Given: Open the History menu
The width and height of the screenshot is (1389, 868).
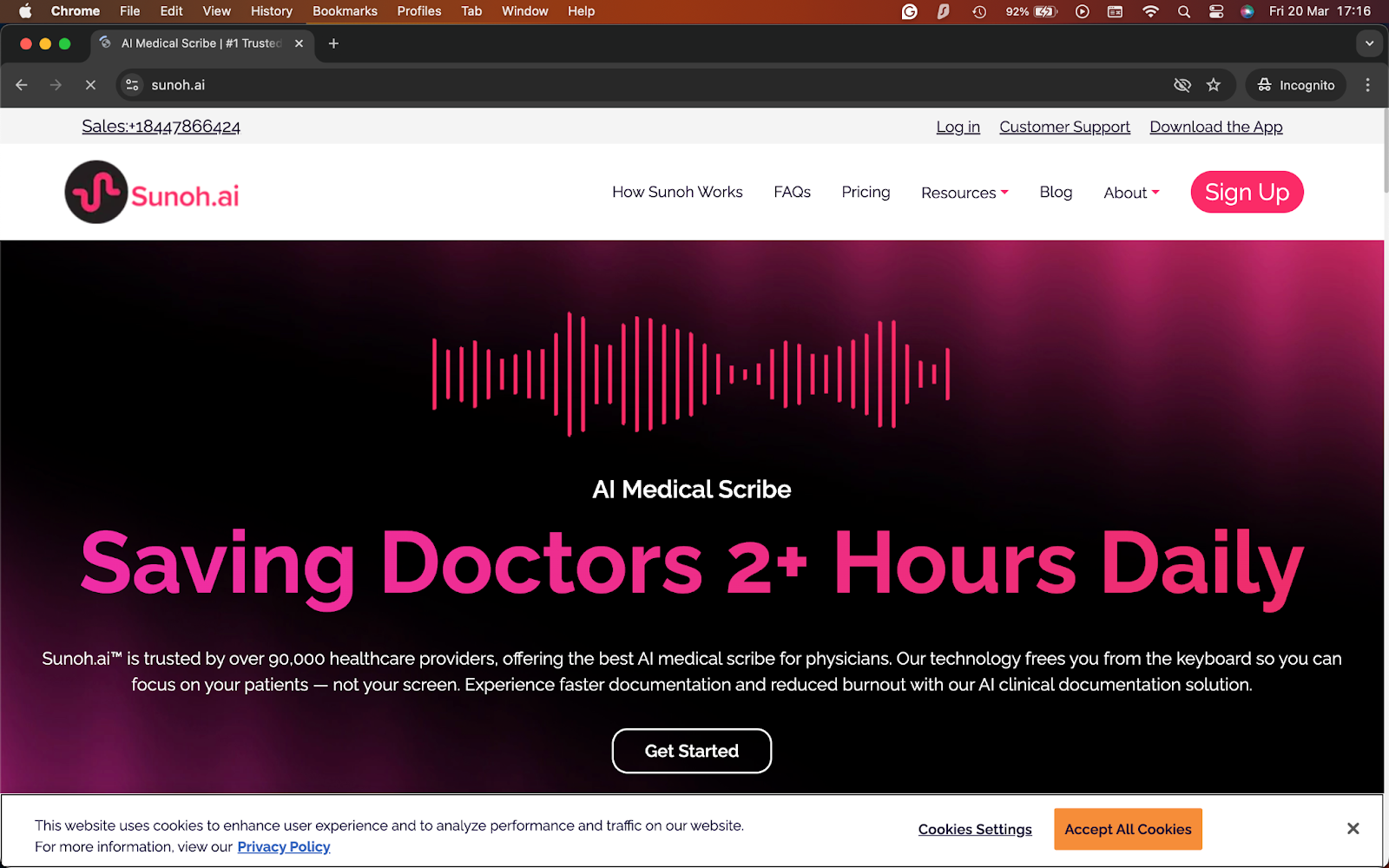Looking at the screenshot, I should (272, 11).
